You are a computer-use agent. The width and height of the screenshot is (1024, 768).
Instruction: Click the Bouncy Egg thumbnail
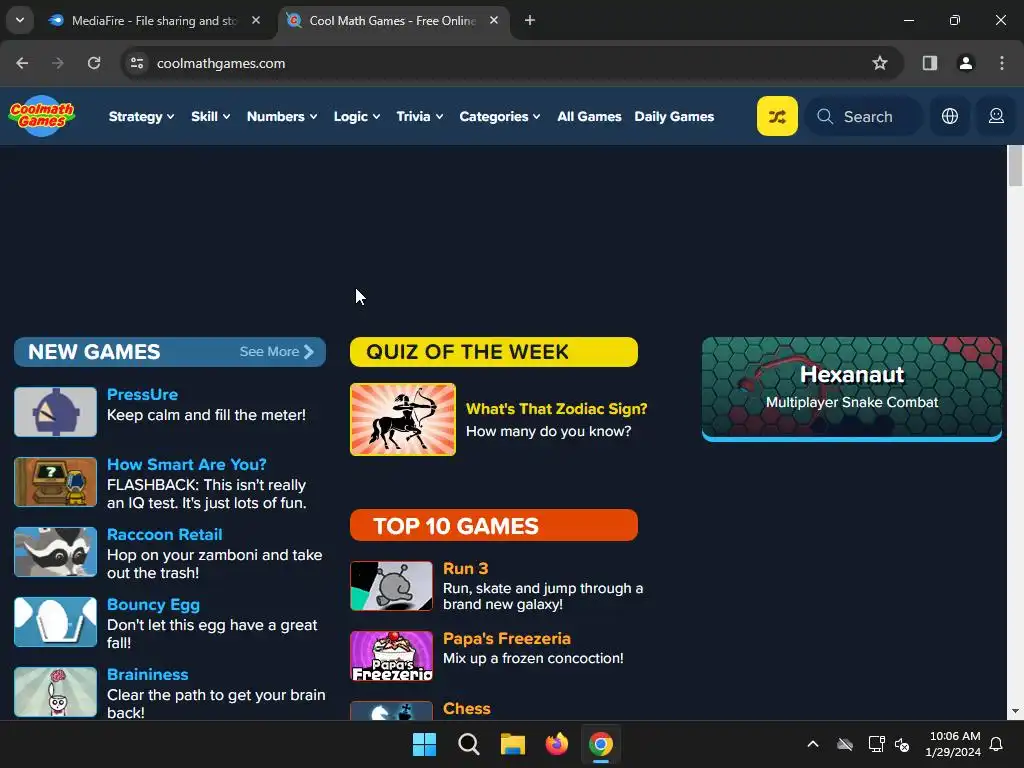pyautogui.click(x=56, y=622)
